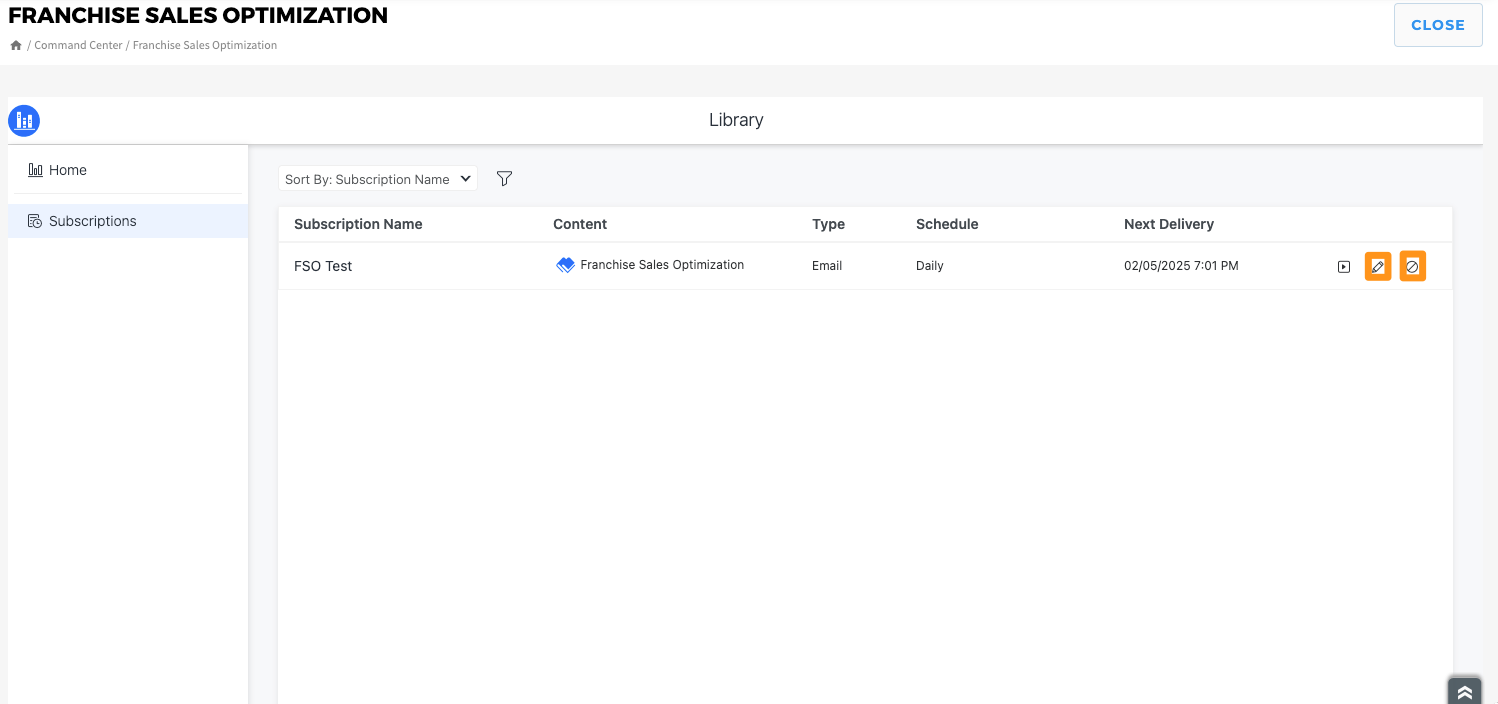Click the 02/05/2025 7:01 PM delivery cell
This screenshot has width=1498, height=704.
pos(1181,266)
